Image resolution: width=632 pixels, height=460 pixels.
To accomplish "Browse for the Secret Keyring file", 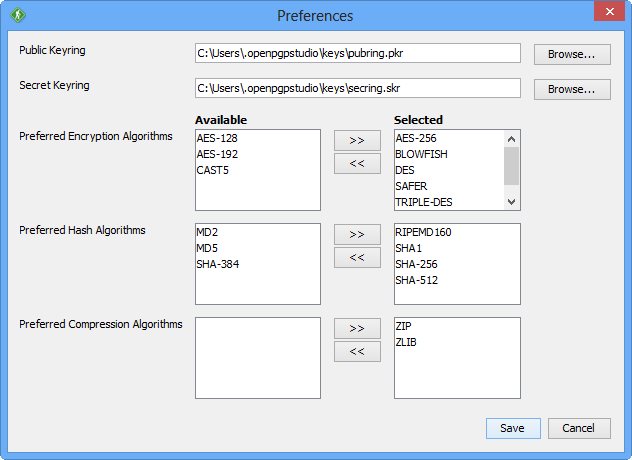I will pos(572,89).
